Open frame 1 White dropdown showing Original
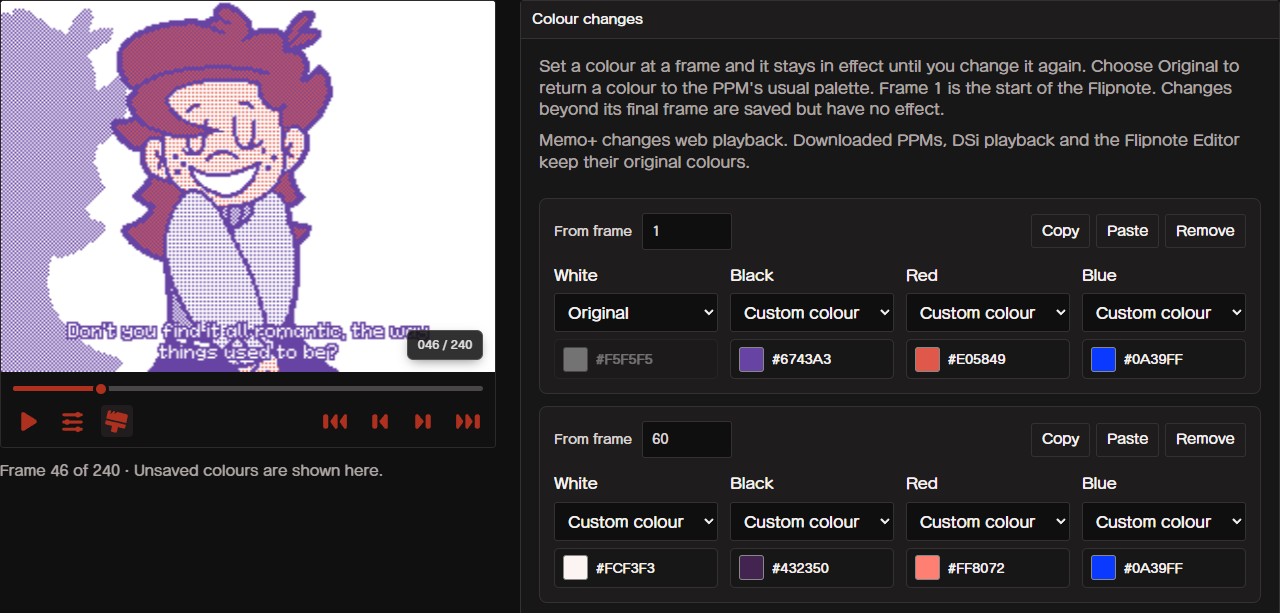 (636, 313)
